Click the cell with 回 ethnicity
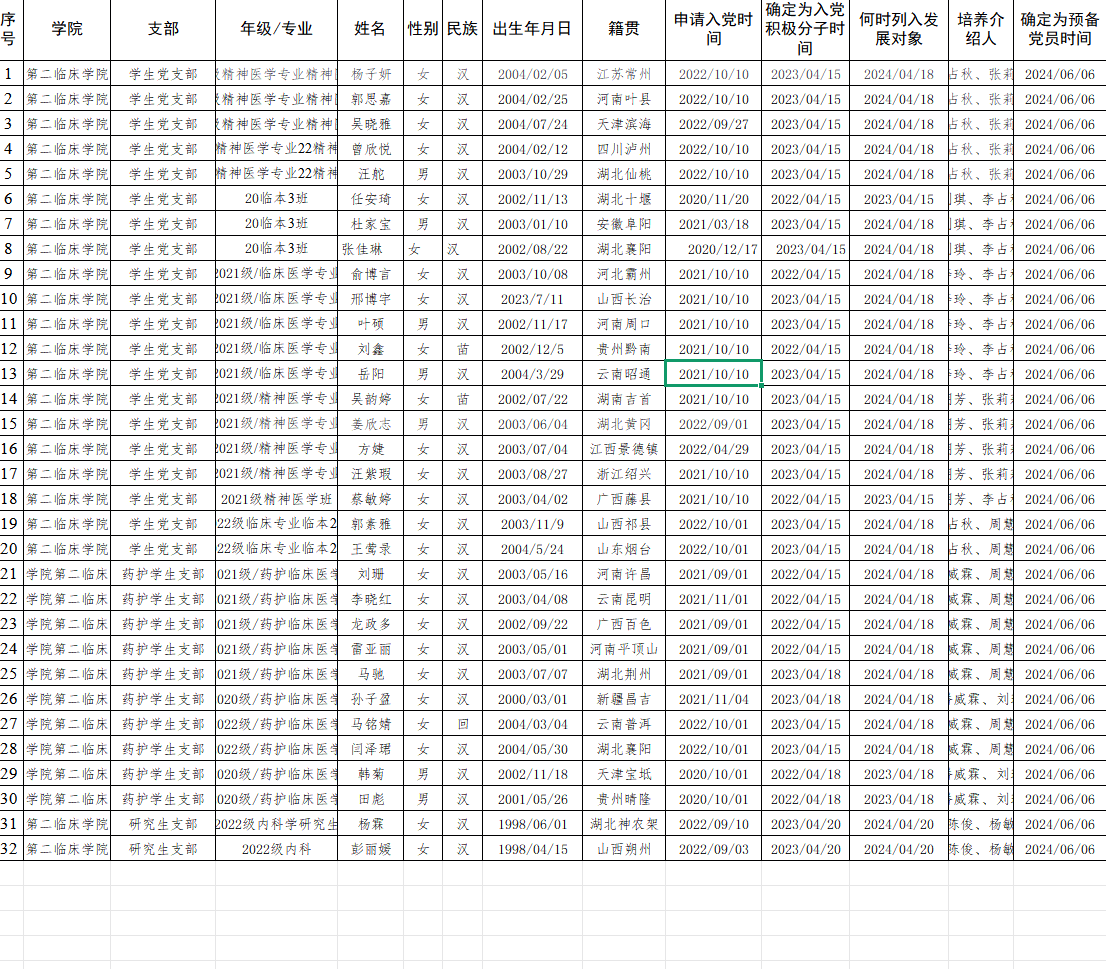 click(462, 724)
